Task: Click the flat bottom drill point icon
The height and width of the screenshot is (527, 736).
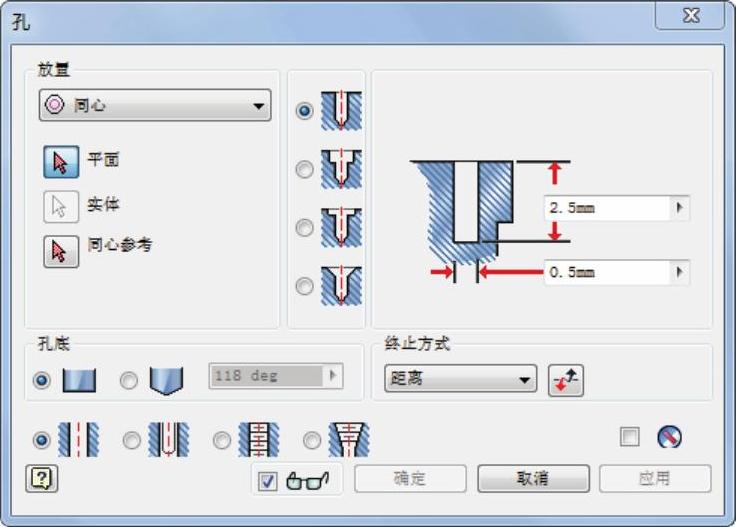Action: 79,380
